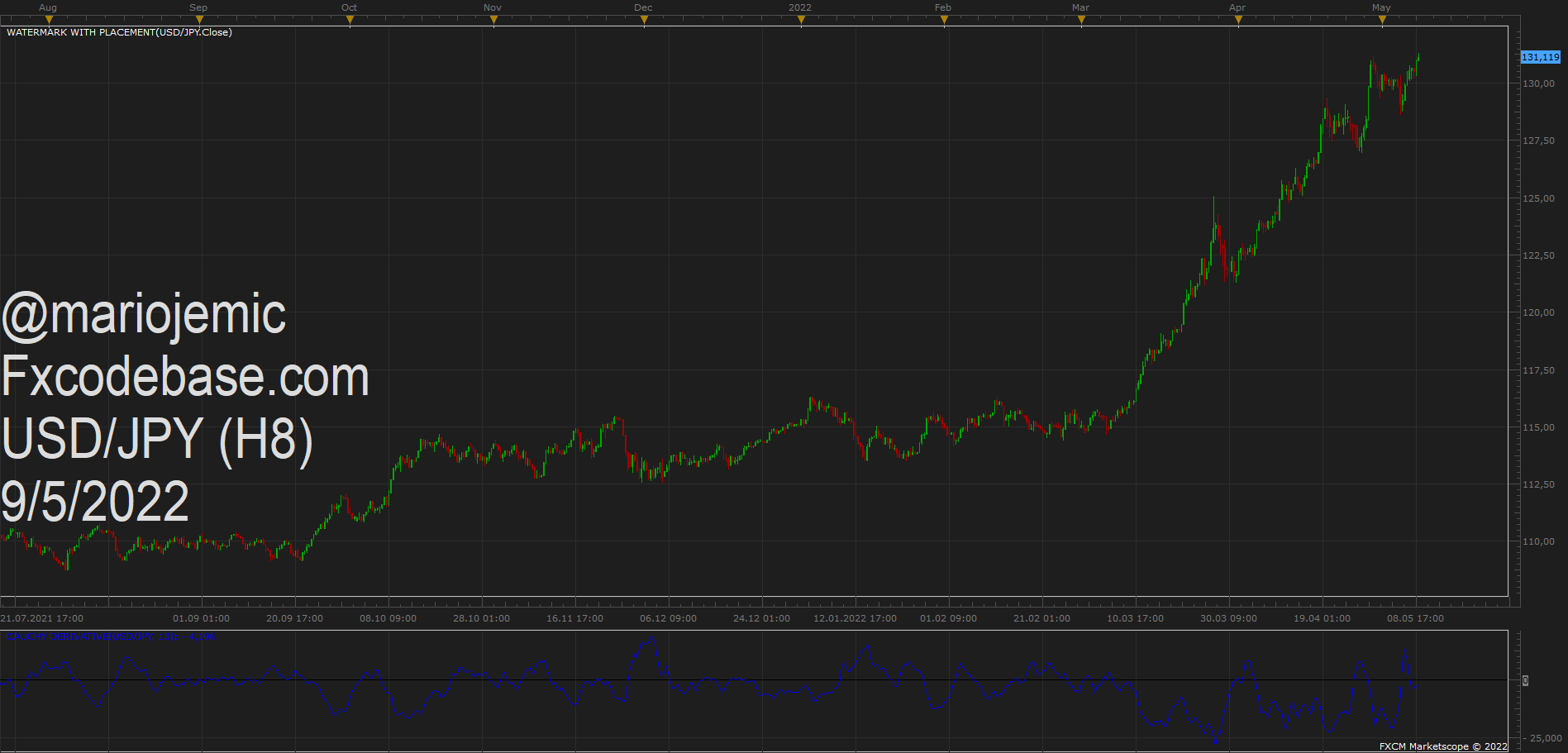Click the - 25,000 oscillator axis label
The height and width of the screenshot is (753, 1568).
(x=1542, y=738)
